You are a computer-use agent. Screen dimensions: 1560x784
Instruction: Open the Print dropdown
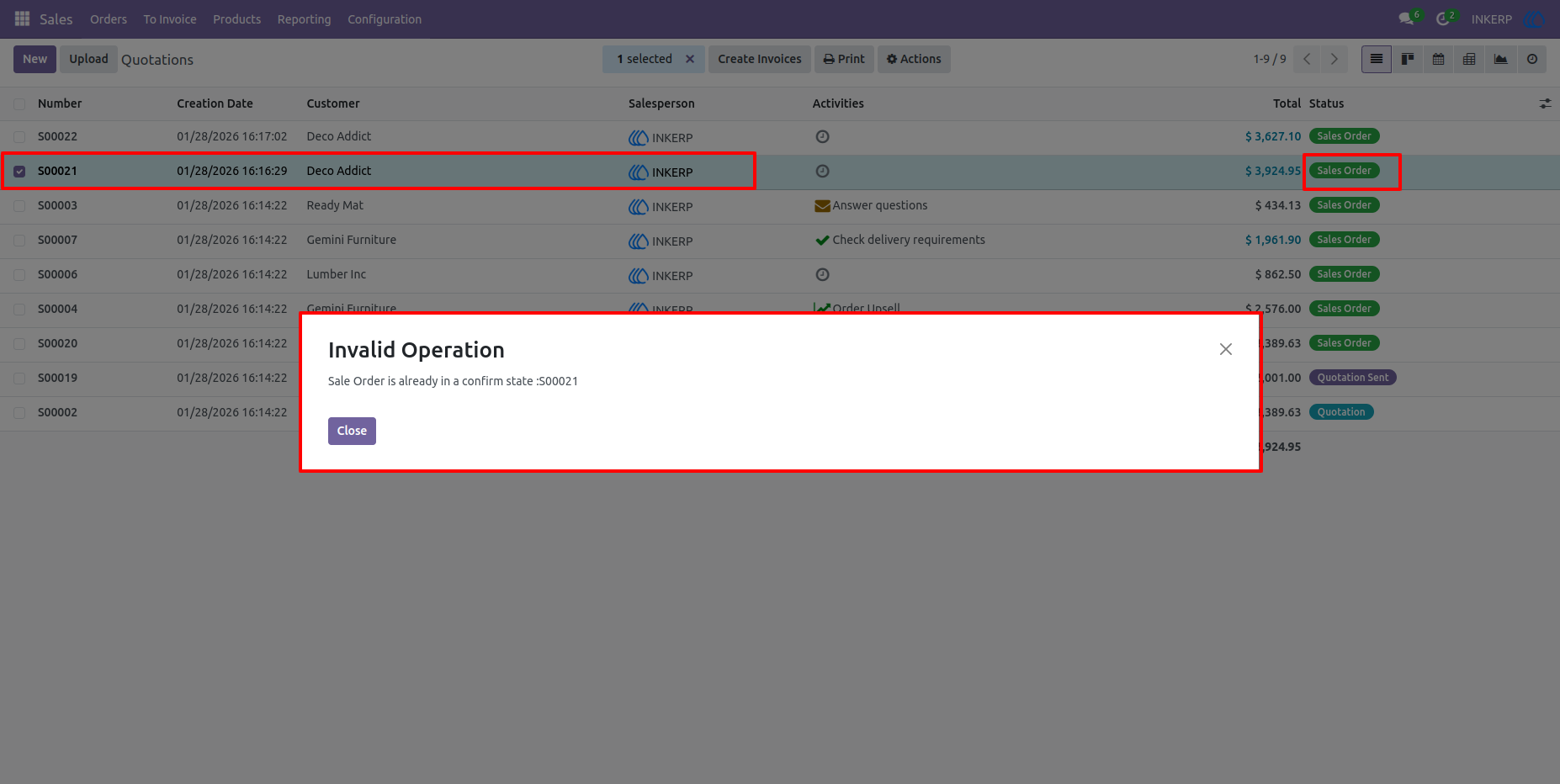click(x=844, y=59)
